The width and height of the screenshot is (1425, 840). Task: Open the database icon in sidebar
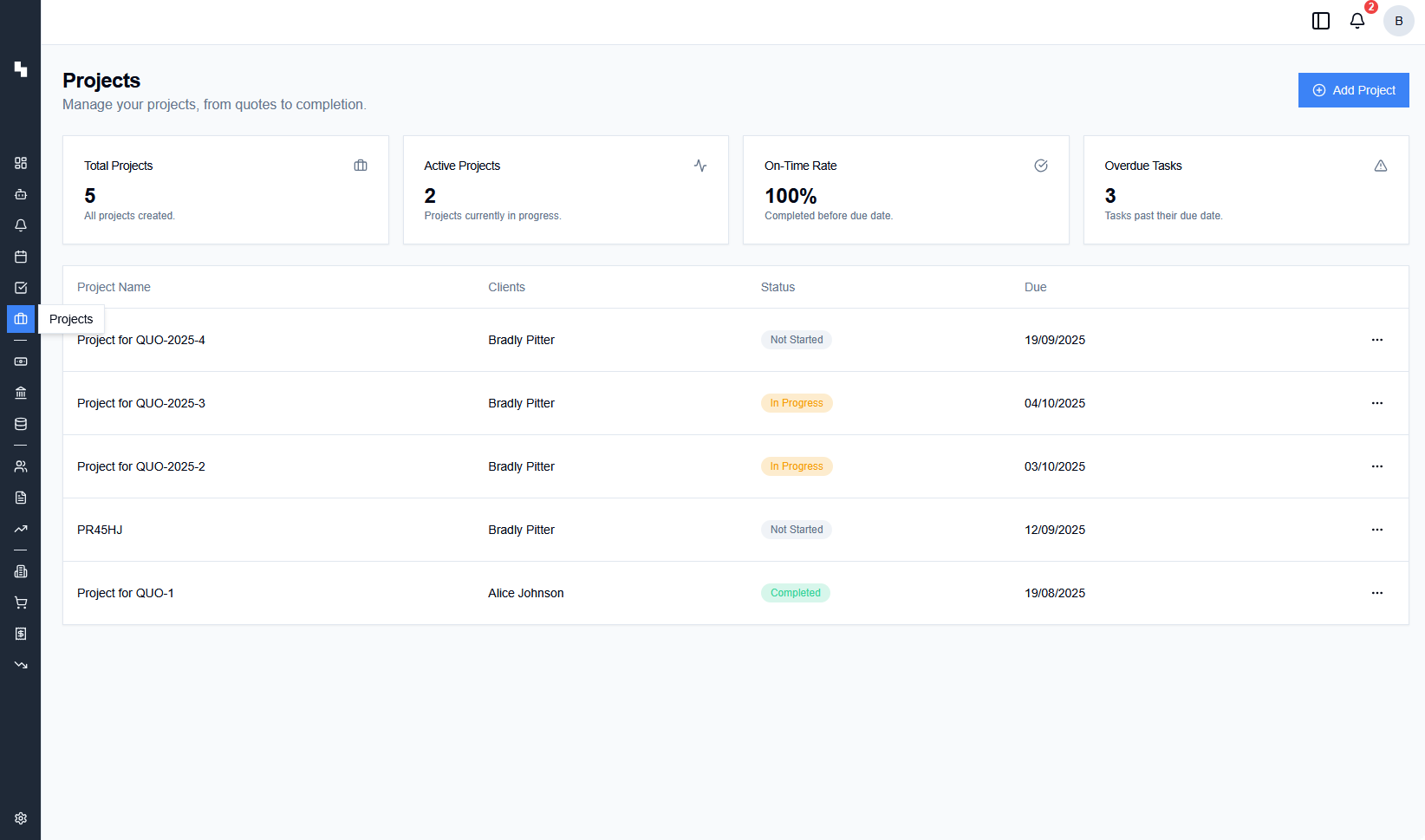21,424
